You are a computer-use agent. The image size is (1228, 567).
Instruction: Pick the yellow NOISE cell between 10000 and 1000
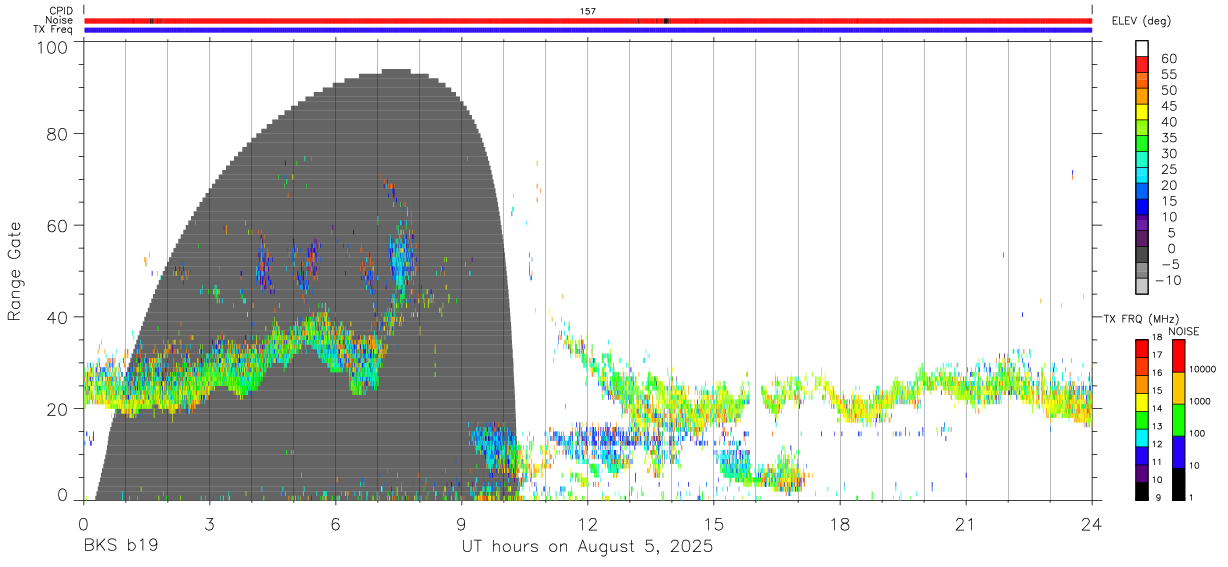[1179, 387]
